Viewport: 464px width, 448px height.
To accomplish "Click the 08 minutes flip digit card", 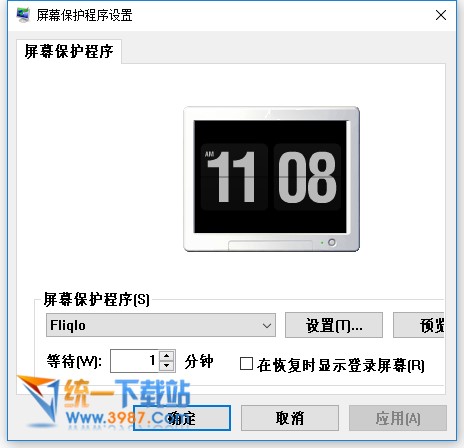I will [307, 177].
